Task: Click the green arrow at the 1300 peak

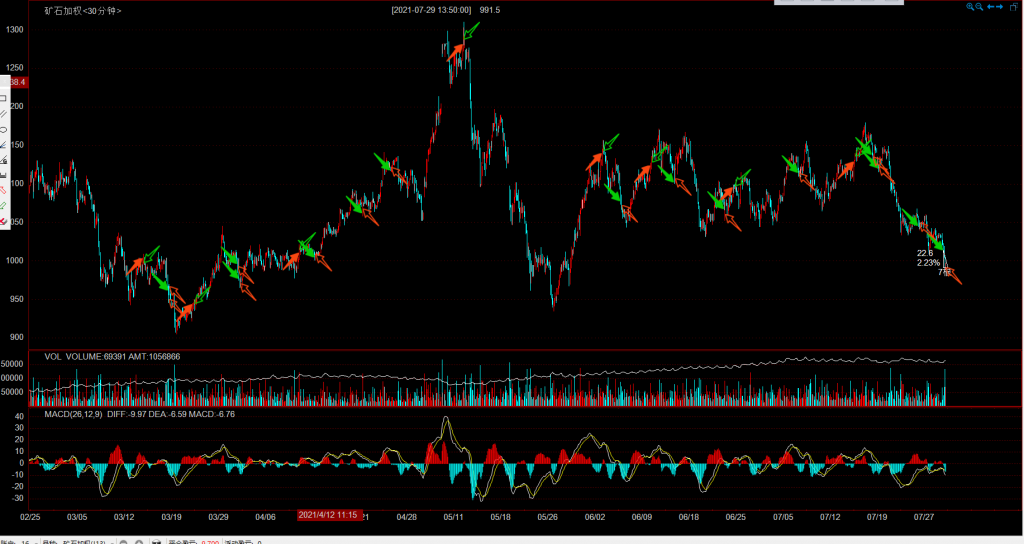Action: coord(470,31)
